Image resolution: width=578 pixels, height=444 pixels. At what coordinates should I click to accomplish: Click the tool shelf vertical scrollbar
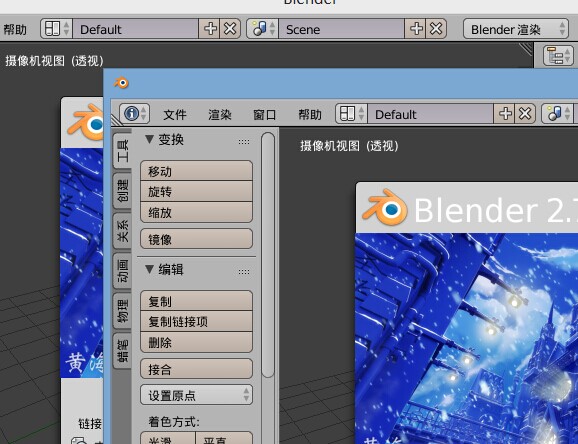[x=268, y=255]
